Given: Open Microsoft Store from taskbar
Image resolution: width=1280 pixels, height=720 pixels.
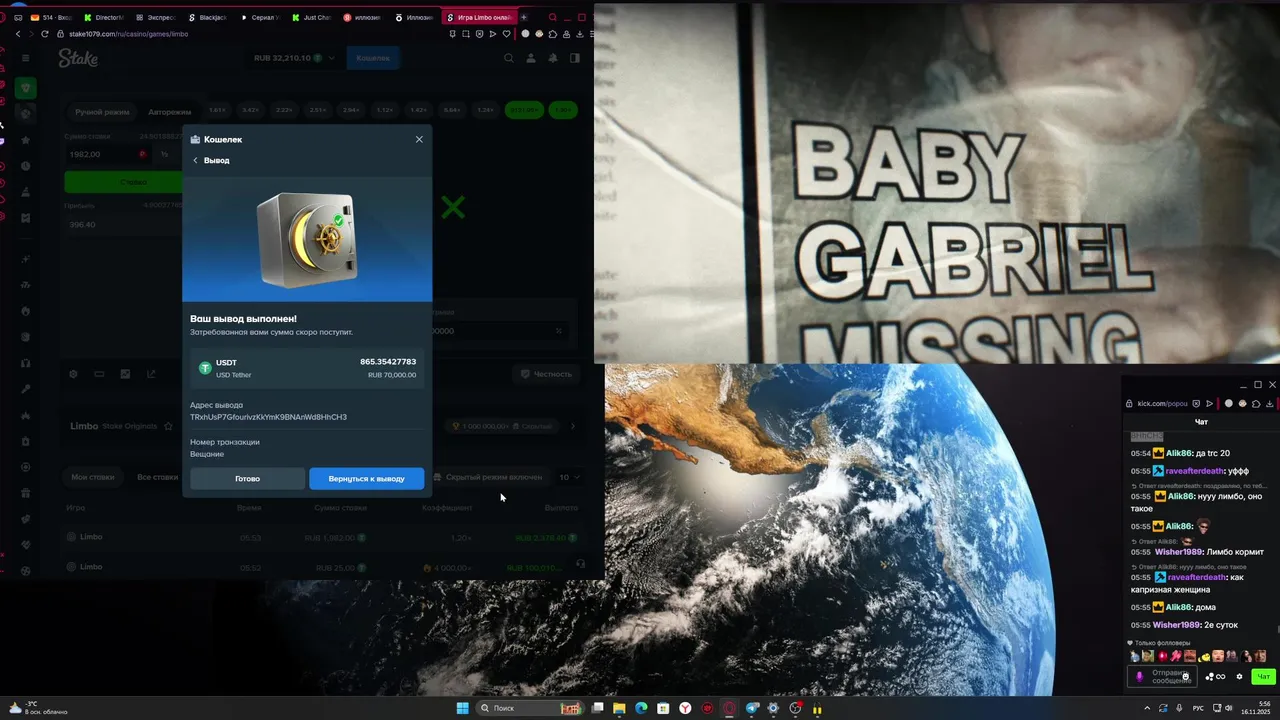Looking at the screenshot, I should (x=663, y=708).
